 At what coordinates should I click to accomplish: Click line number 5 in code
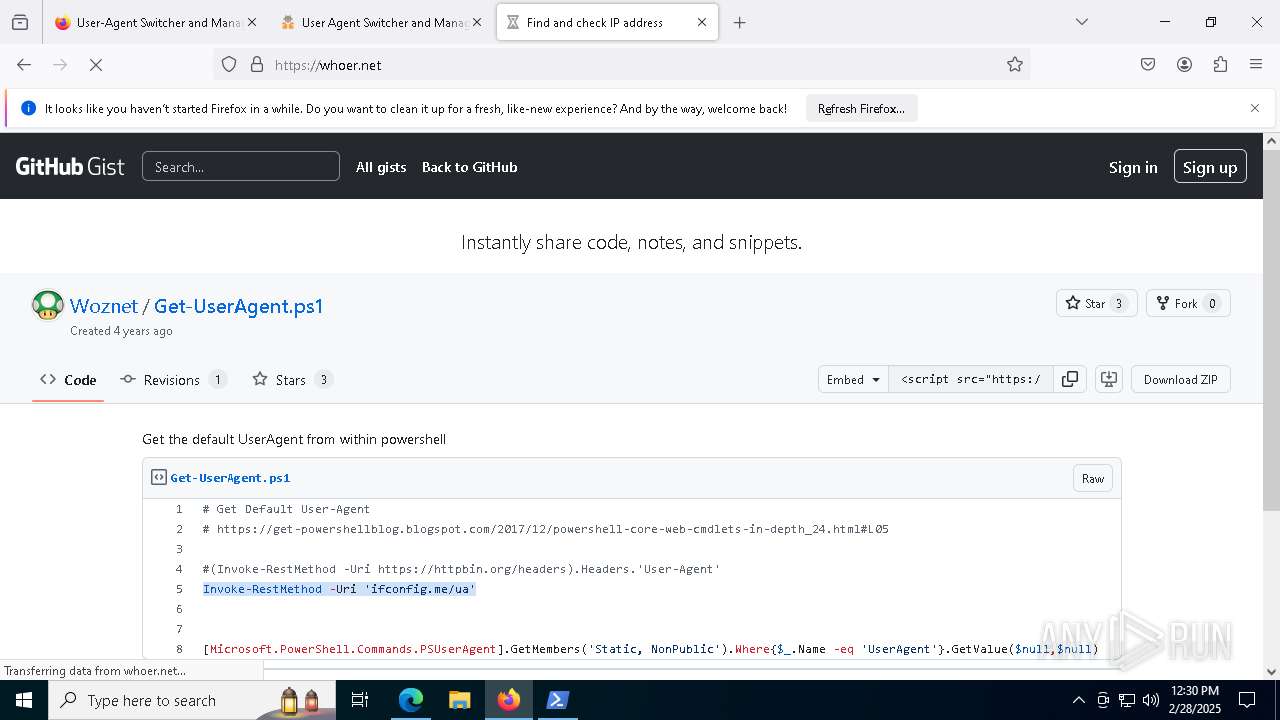[x=179, y=589]
